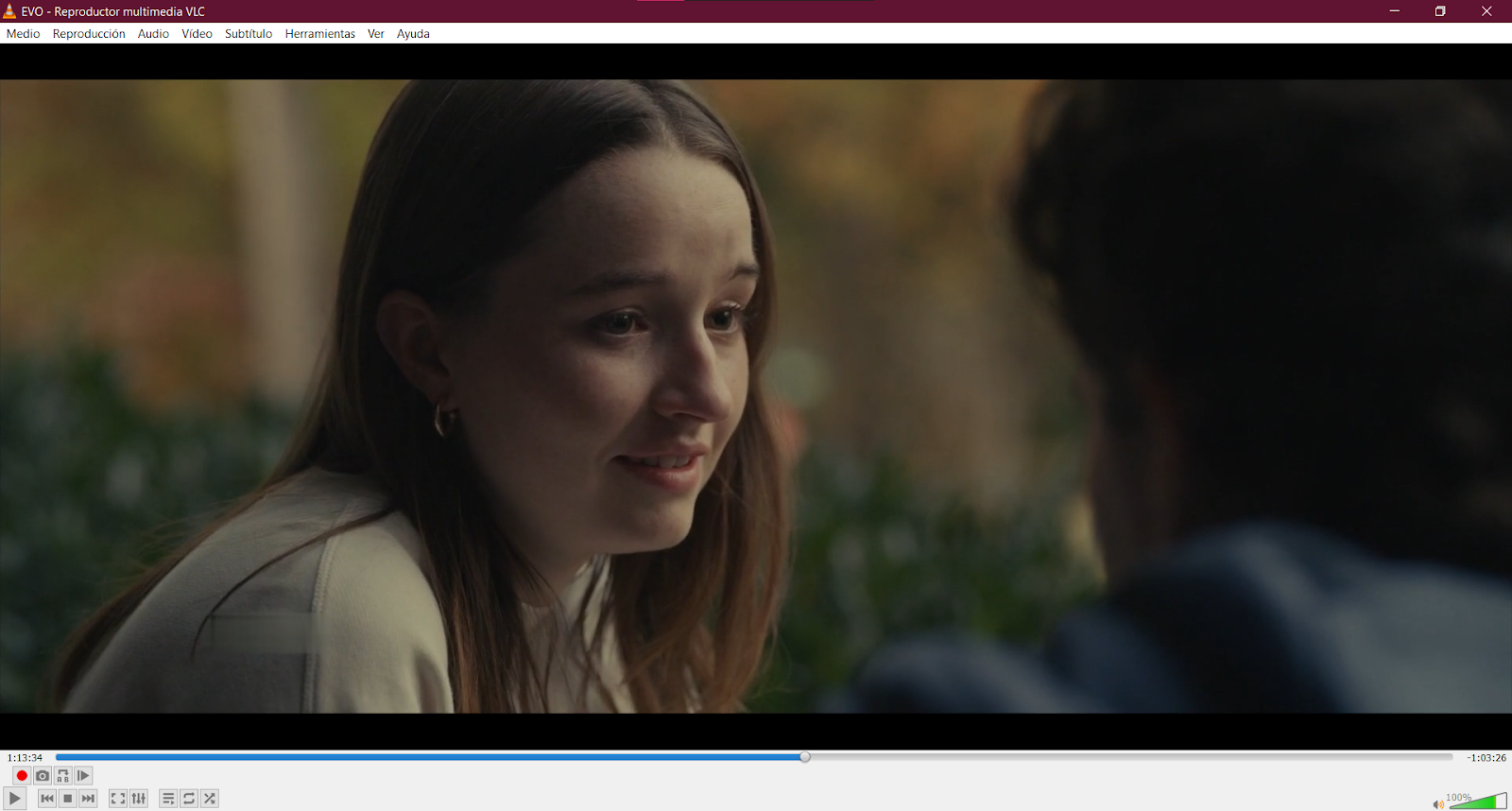The height and width of the screenshot is (811, 1512).
Task: Open the Herramientas menu
Action: tap(320, 33)
